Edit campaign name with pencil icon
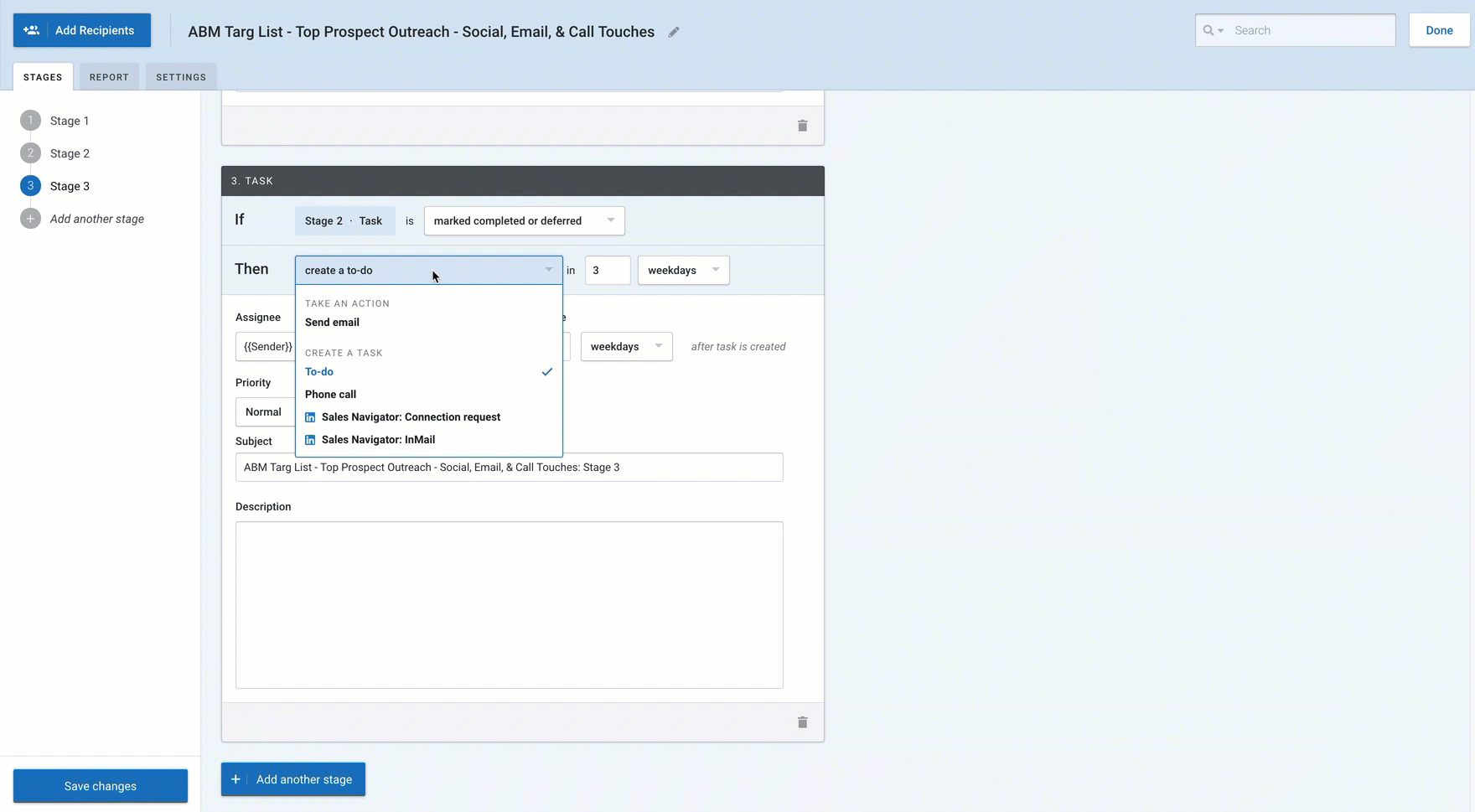Viewport: 1475px width, 812px height. (674, 32)
